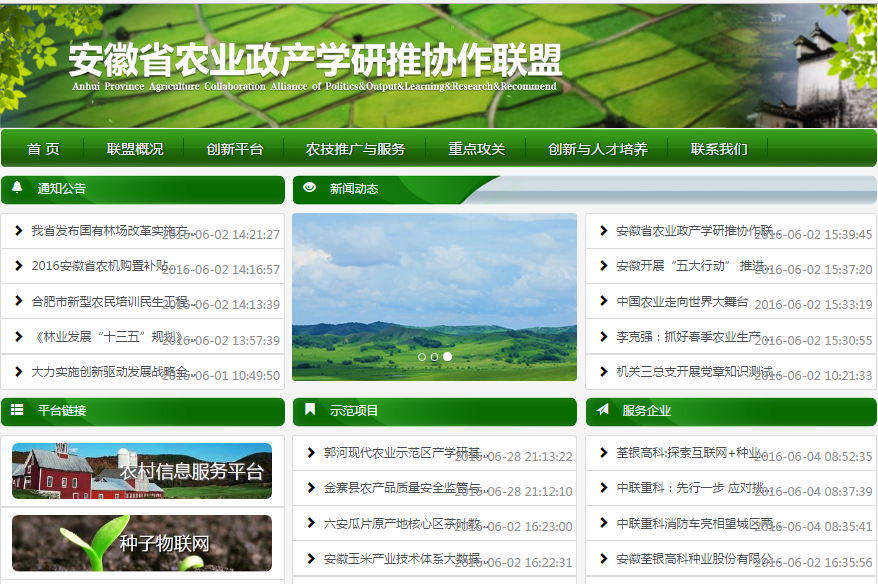The image size is (878, 584).
Task: Select the second slideshow indicator dot
Action: coord(435,357)
